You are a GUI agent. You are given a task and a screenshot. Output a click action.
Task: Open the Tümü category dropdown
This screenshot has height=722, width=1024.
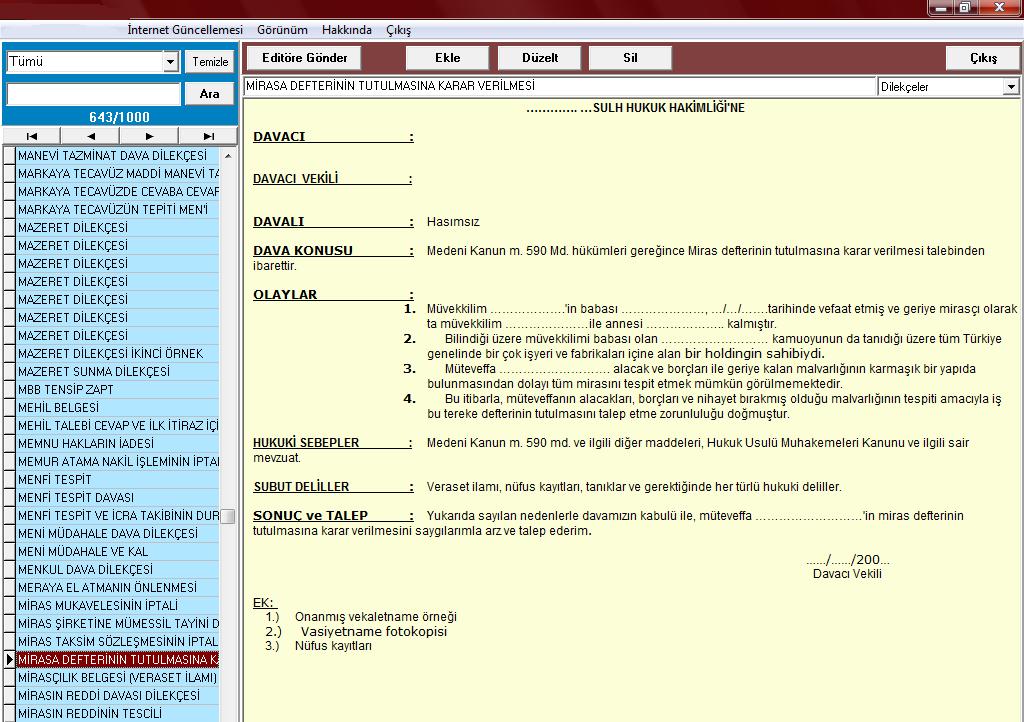coord(170,62)
